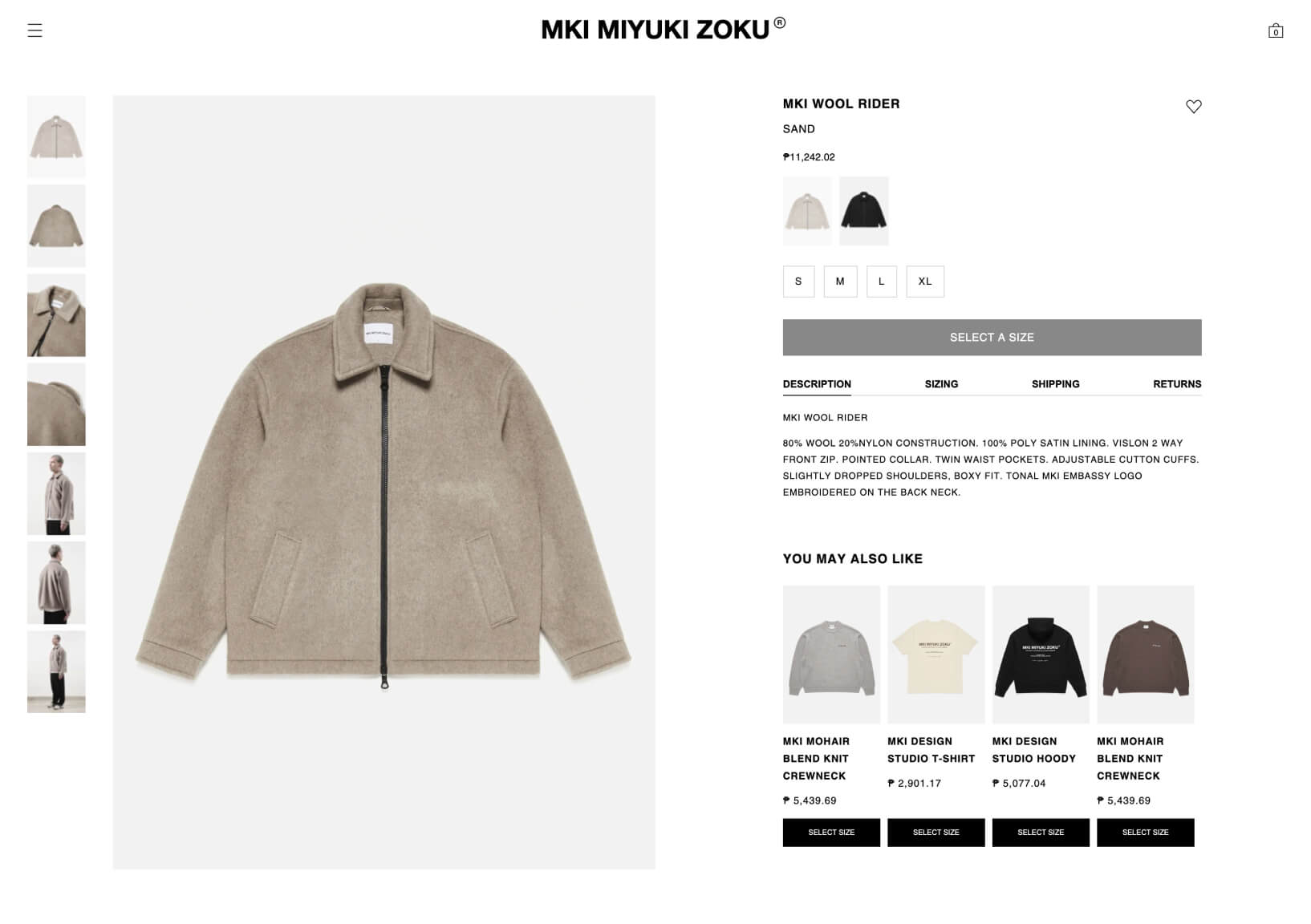This screenshot has width=1311, height=924.
Task: Choose size XL
Action: tap(925, 282)
